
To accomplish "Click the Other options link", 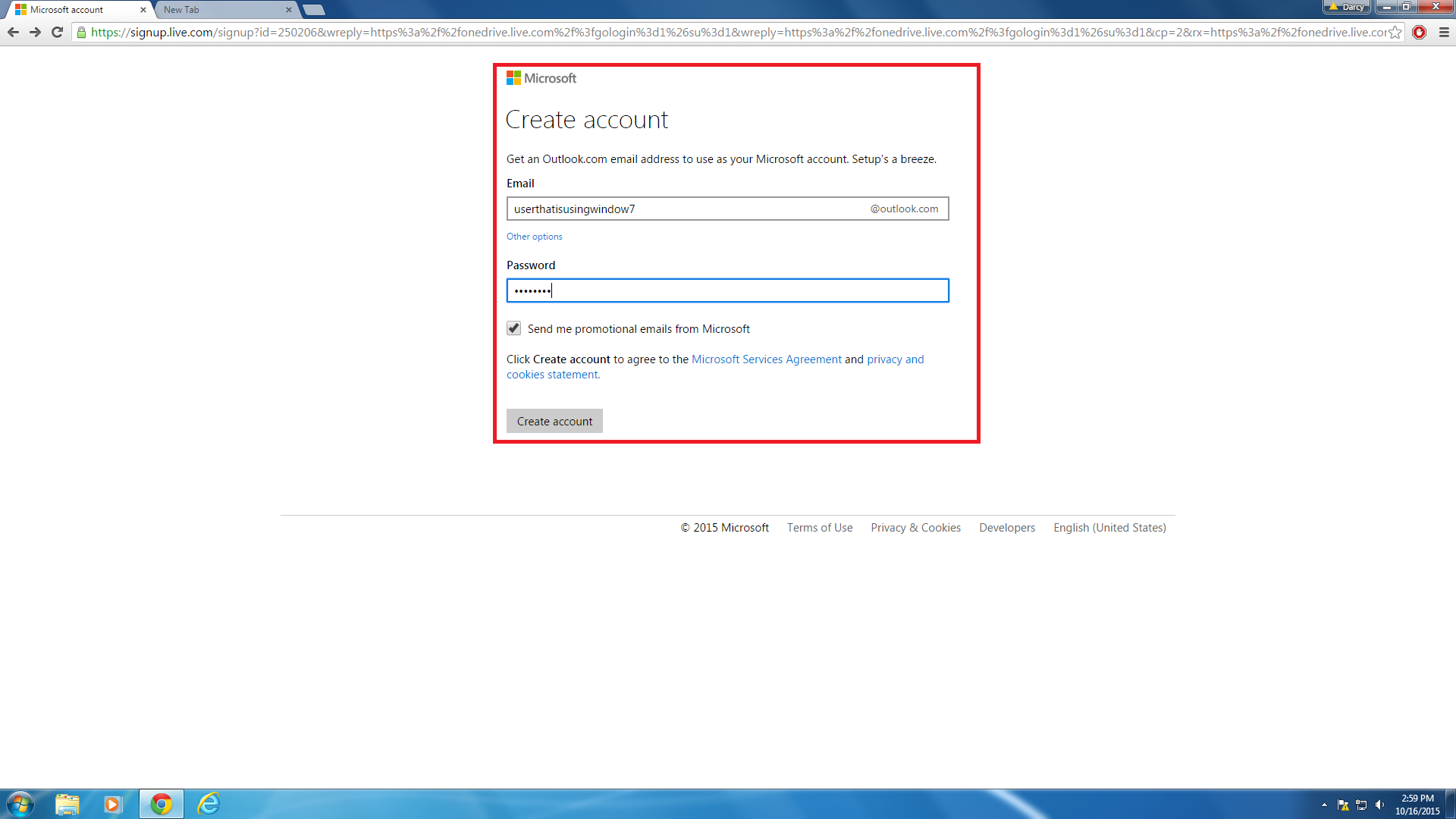I will point(535,237).
